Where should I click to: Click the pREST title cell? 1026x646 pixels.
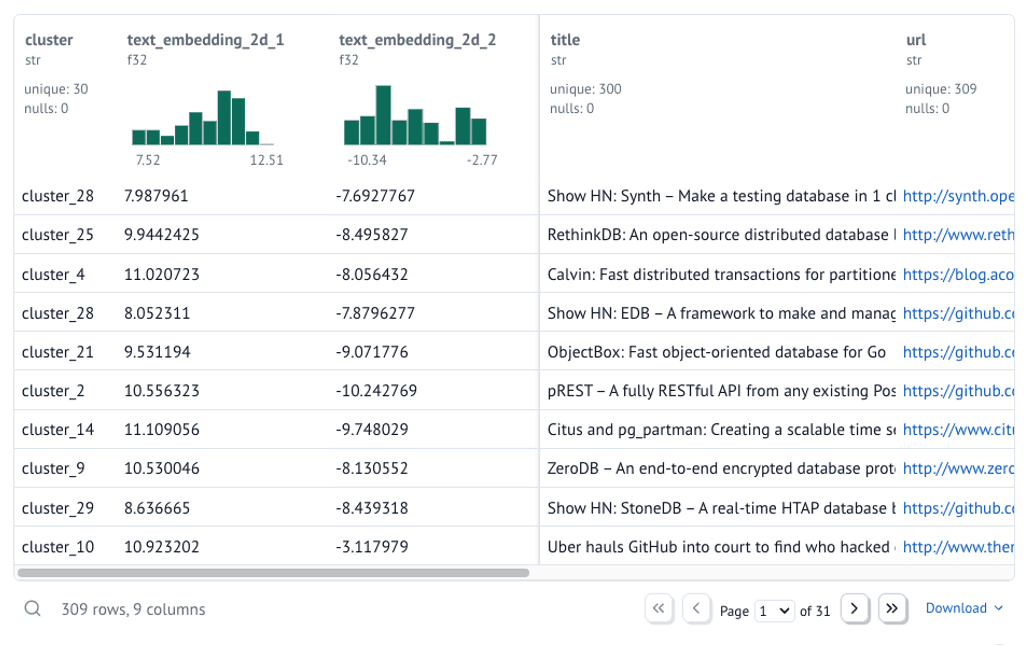[722, 391]
